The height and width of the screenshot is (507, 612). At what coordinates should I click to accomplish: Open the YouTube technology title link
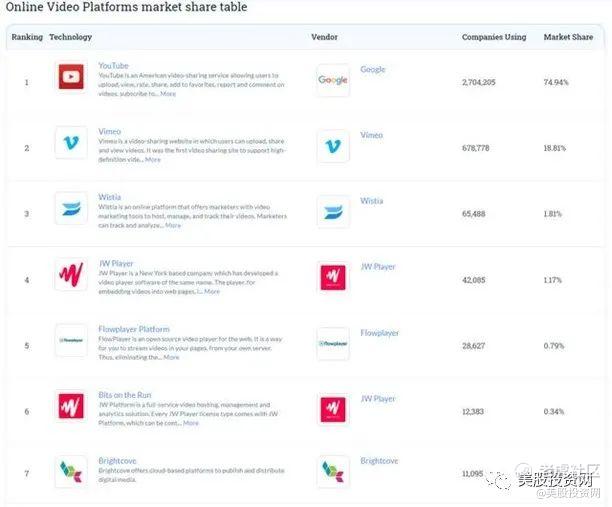(113, 66)
